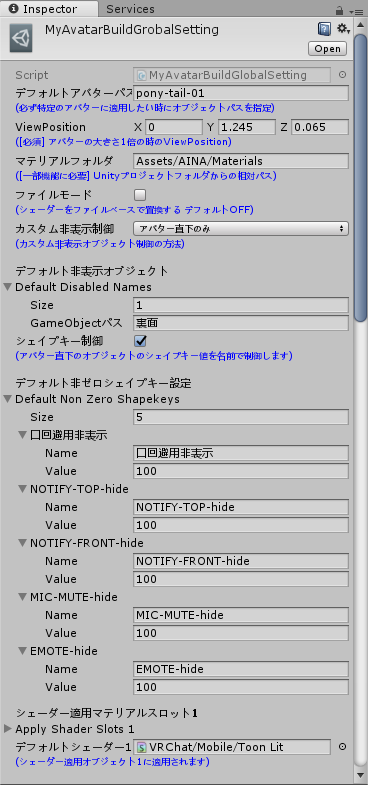368x785 pixels.
Task: Edit the Value field under NOTIFY-FRONT-hide
Action: [241, 579]
